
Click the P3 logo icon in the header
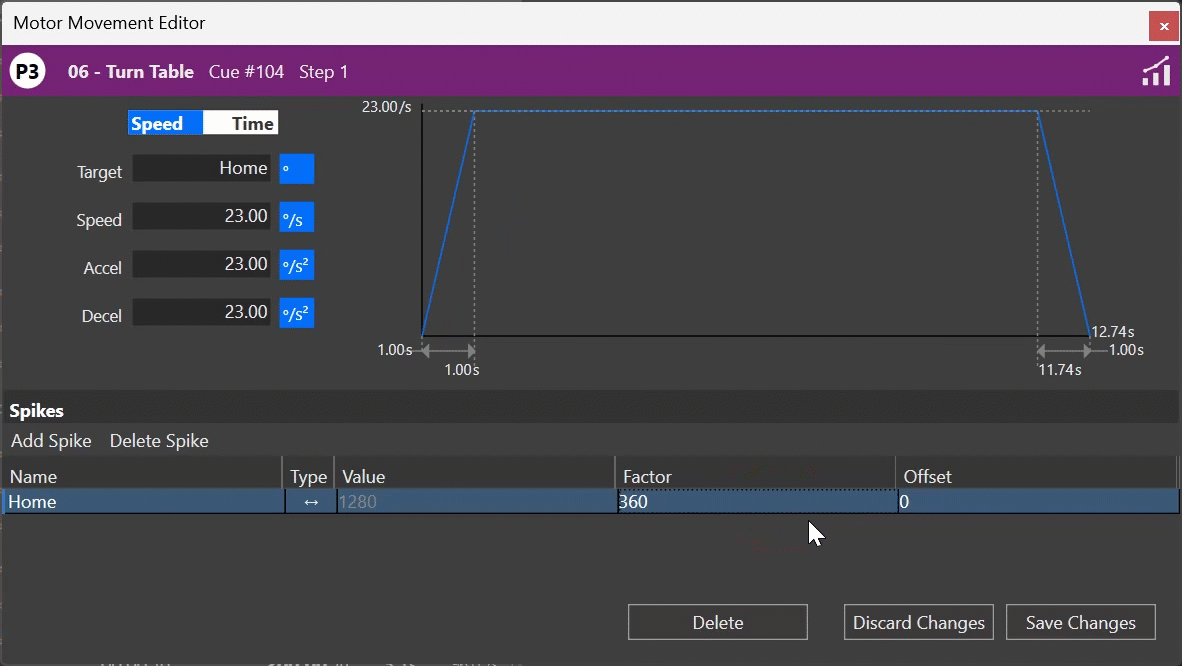coord(27,71)
